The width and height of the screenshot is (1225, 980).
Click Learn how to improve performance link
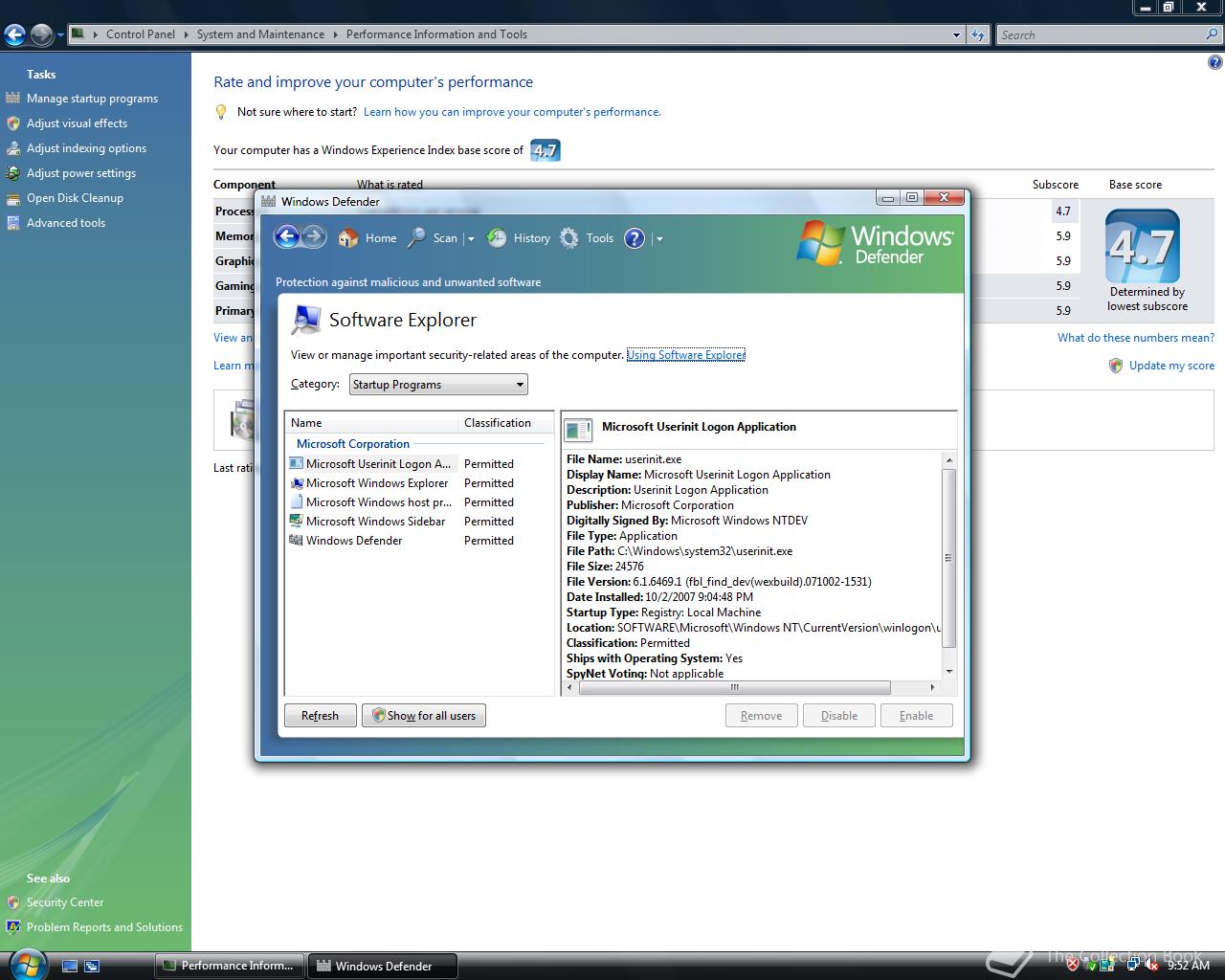tap(512, 112)
